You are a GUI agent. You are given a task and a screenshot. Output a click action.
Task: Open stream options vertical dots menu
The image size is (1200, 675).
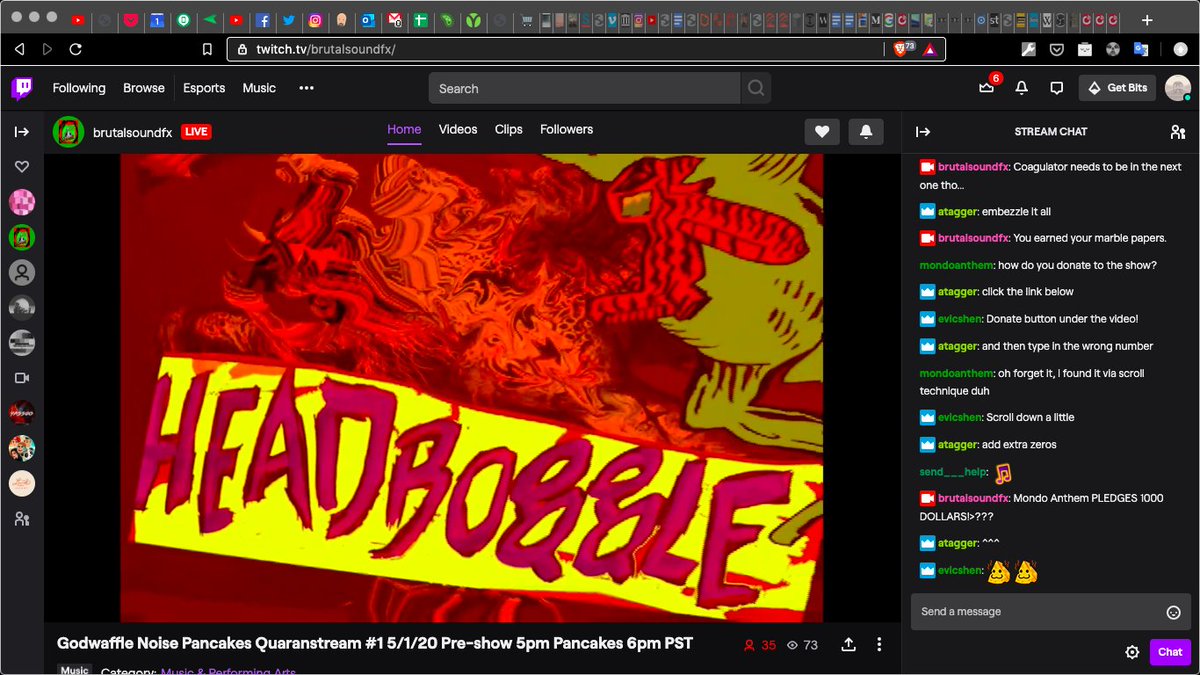879,645
